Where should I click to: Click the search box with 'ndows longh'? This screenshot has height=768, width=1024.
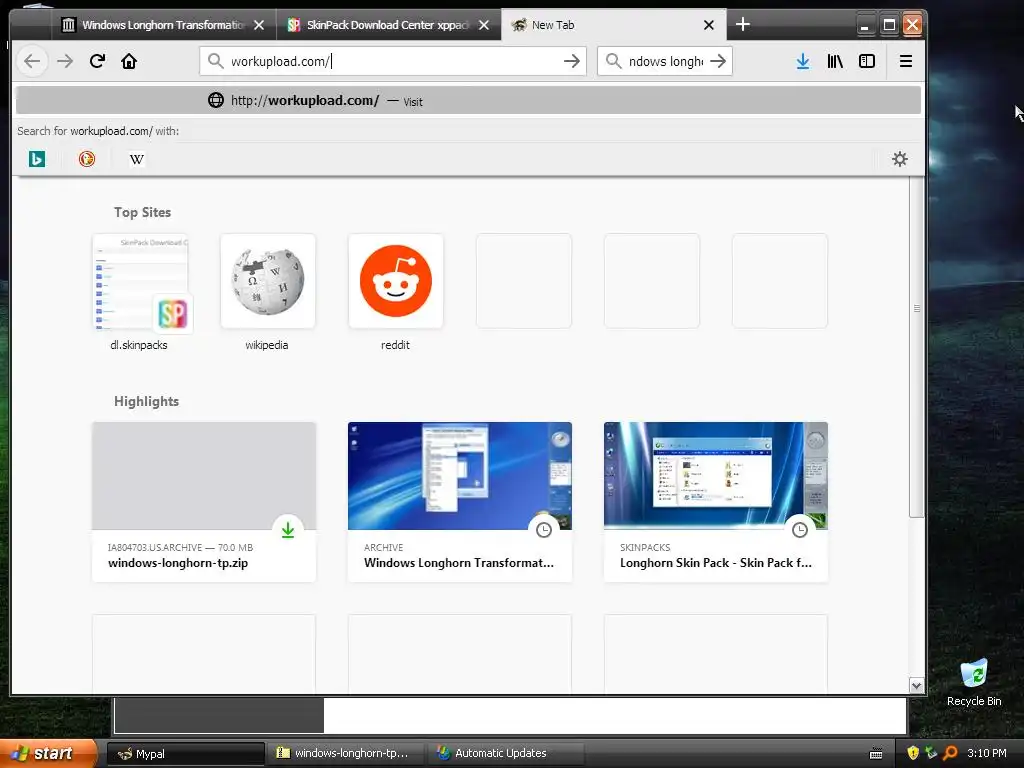tap(665, 61)
